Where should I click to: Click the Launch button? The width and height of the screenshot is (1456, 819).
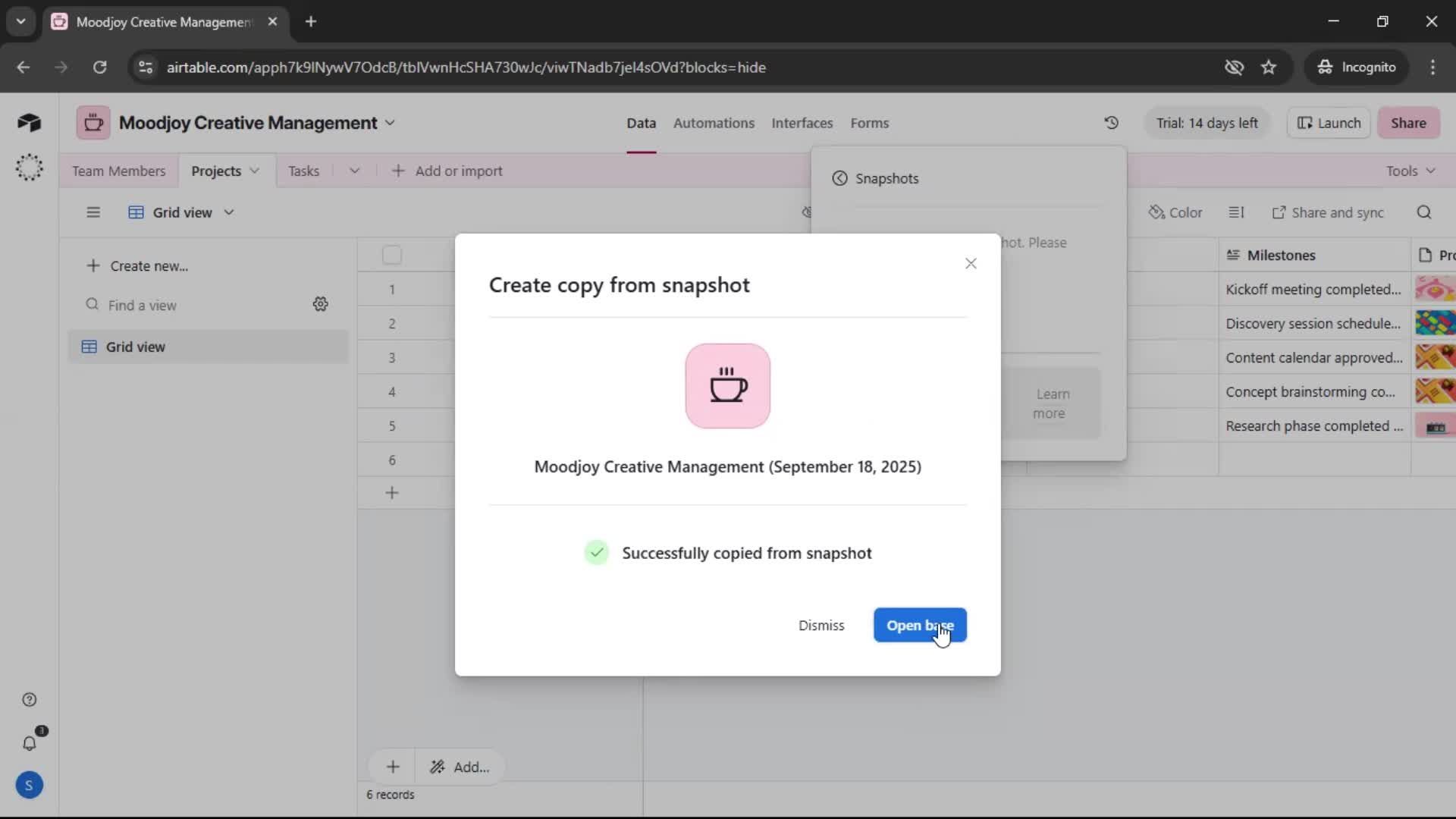(x=1329, y=123)
